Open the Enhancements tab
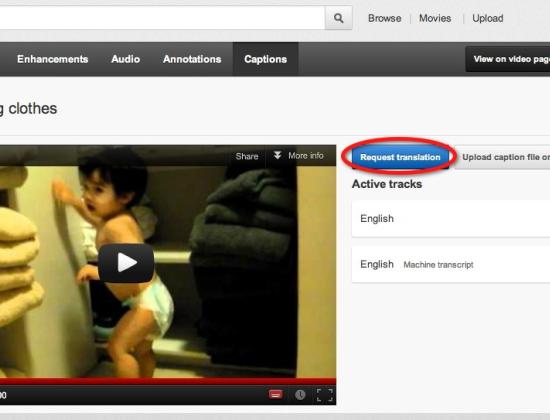Image resolution: width=550 pixels, height=420 pixels. pyautogui.click(x=53, y=59)
